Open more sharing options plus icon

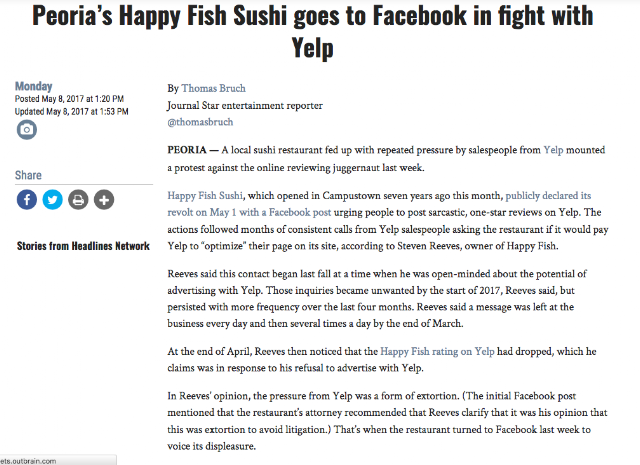pos(104,200)
